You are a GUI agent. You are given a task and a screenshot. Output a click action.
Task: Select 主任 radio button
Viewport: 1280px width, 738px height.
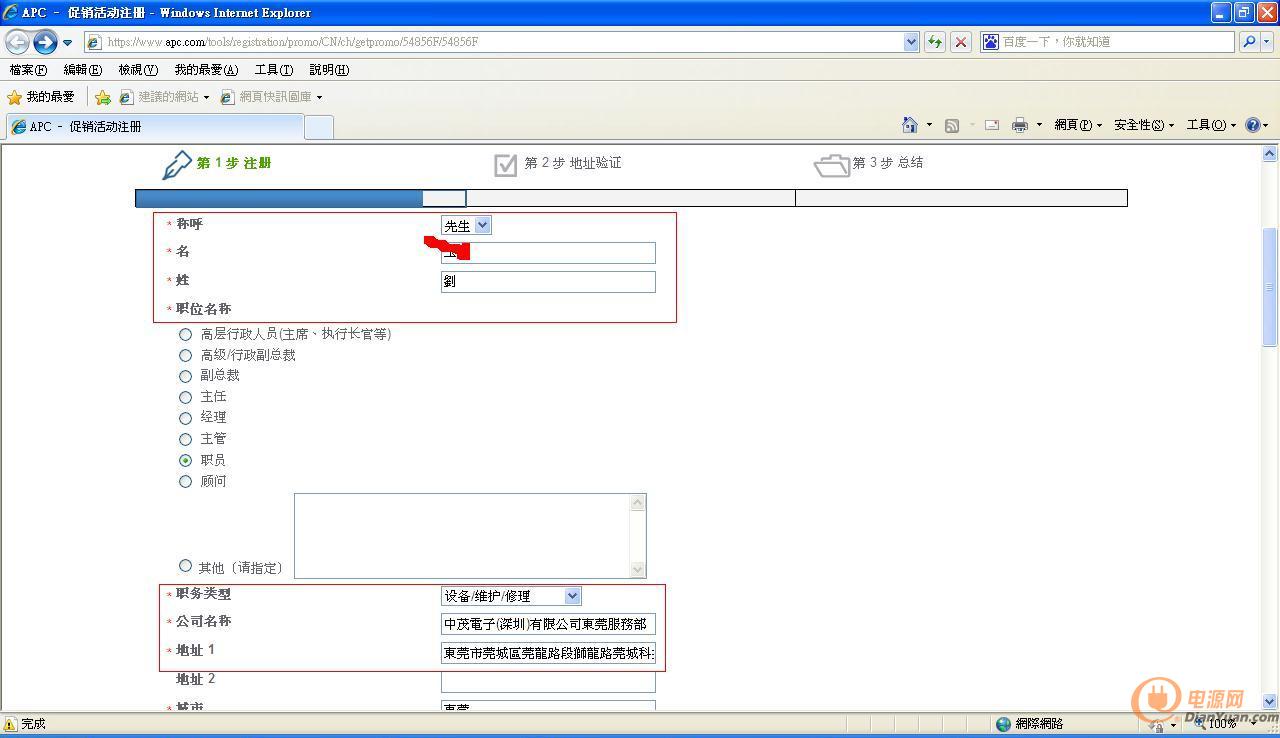pos(185,397)
